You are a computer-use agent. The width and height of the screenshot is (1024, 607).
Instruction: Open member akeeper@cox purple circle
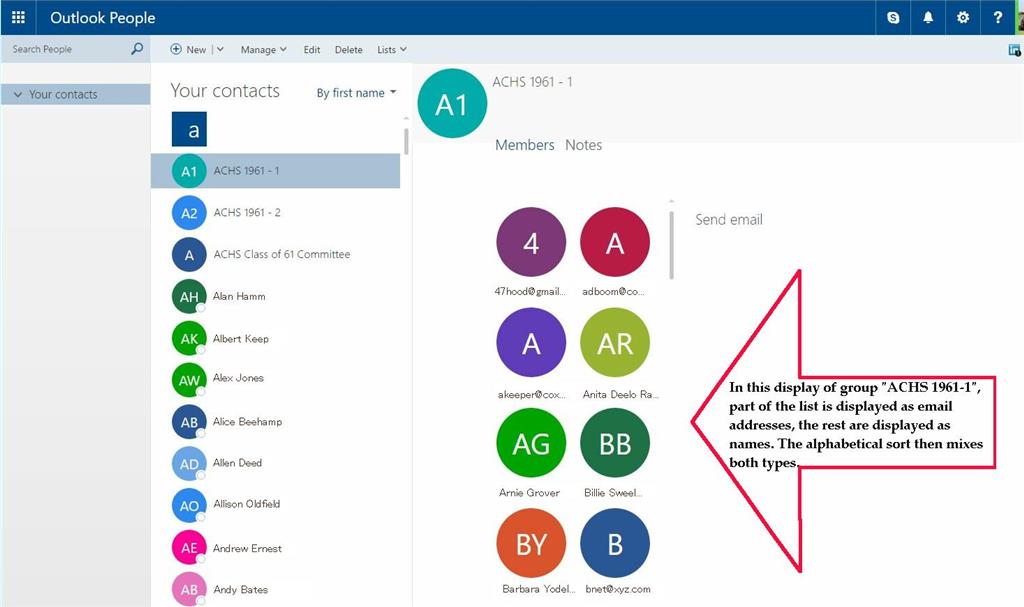[x=531, y=343]
